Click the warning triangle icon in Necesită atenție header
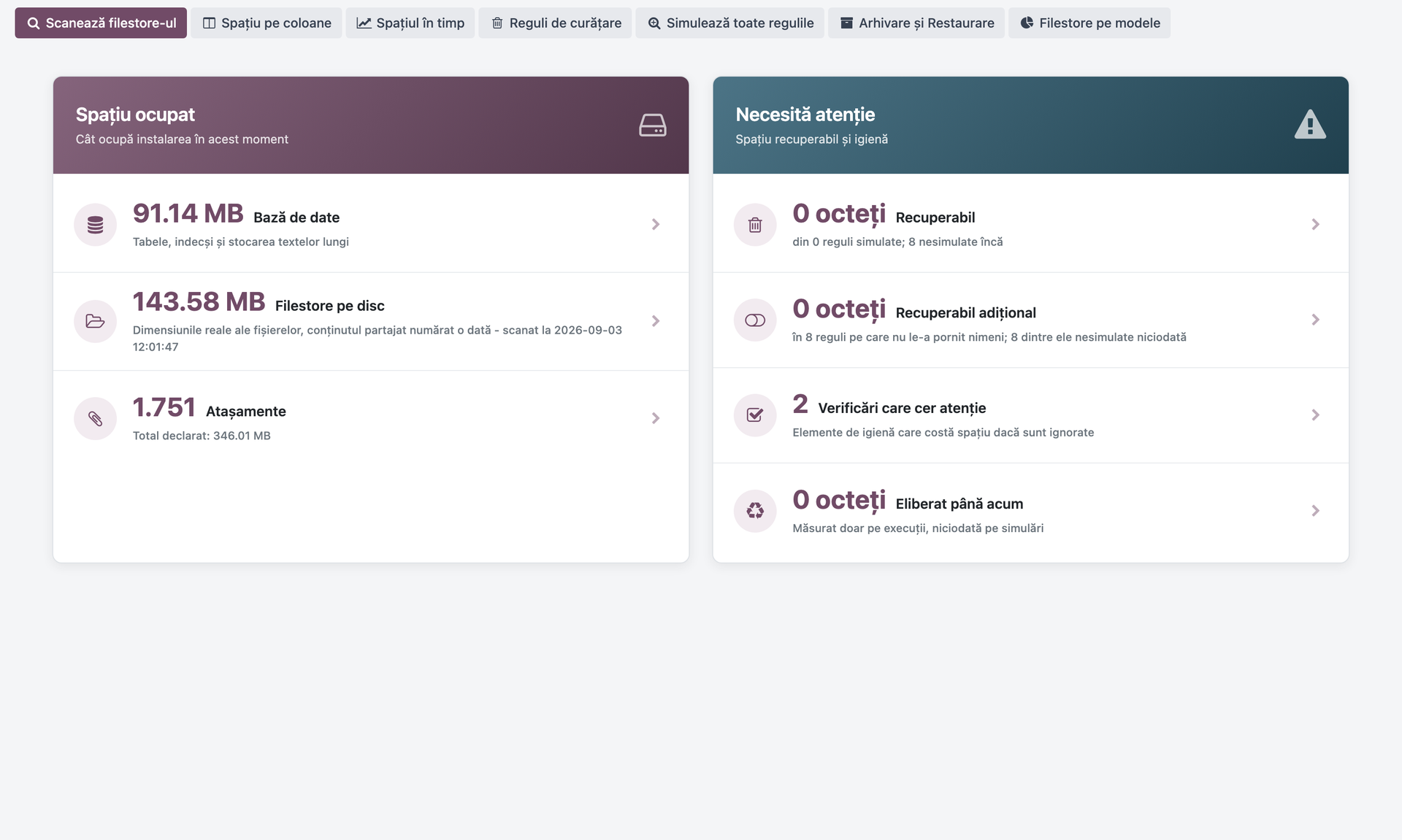This screenshot has height=840, width=1402. click(1310, 124)
